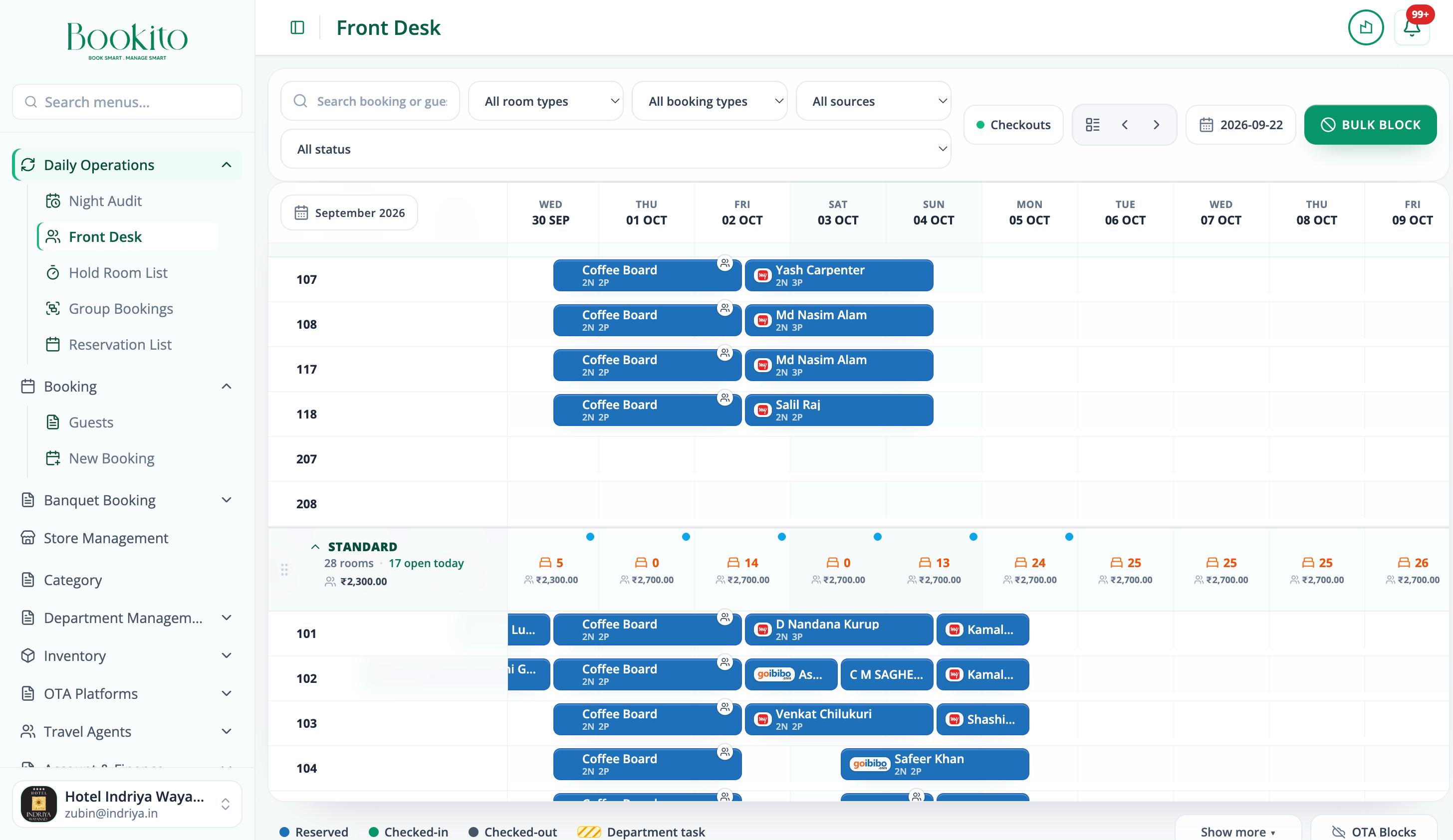This screenshot has width=1453, height=840.
Task: Click Search booking or guest field
Action: click(370, 101)
